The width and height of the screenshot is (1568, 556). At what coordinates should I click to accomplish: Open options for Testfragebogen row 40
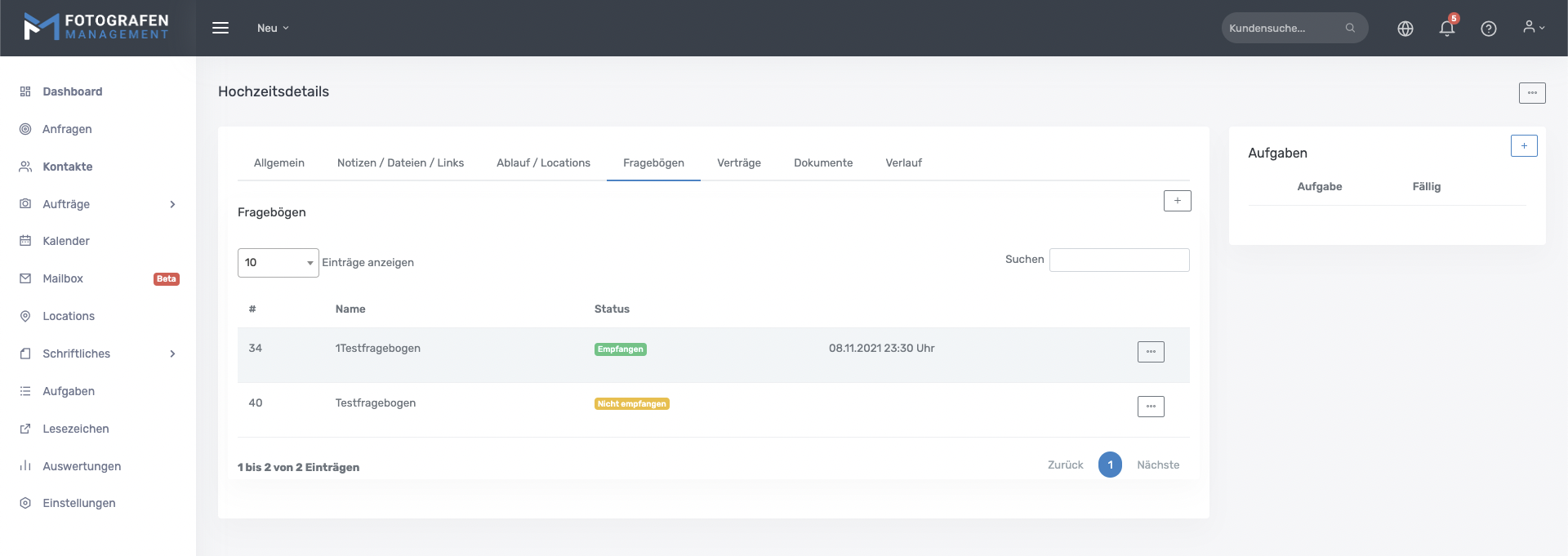coord(1150,407)
